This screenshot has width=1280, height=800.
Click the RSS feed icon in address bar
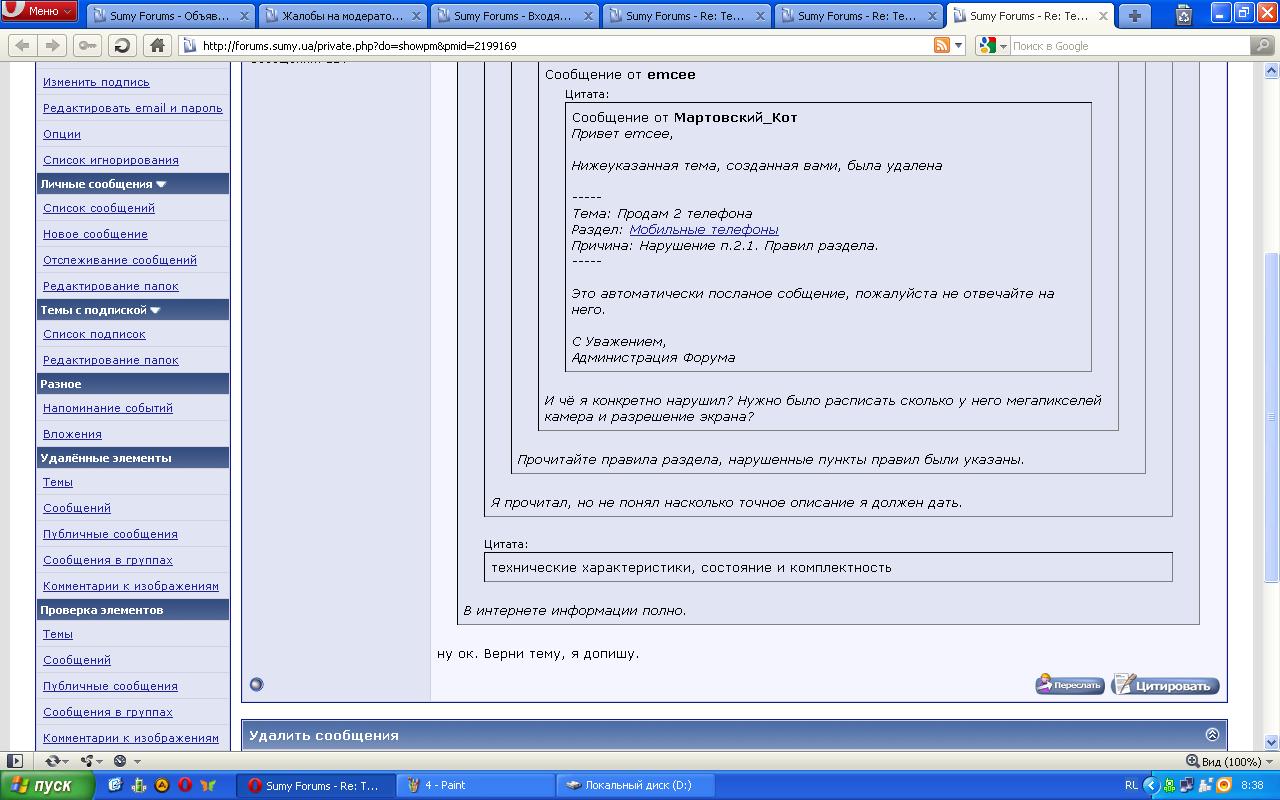[941, 46]
